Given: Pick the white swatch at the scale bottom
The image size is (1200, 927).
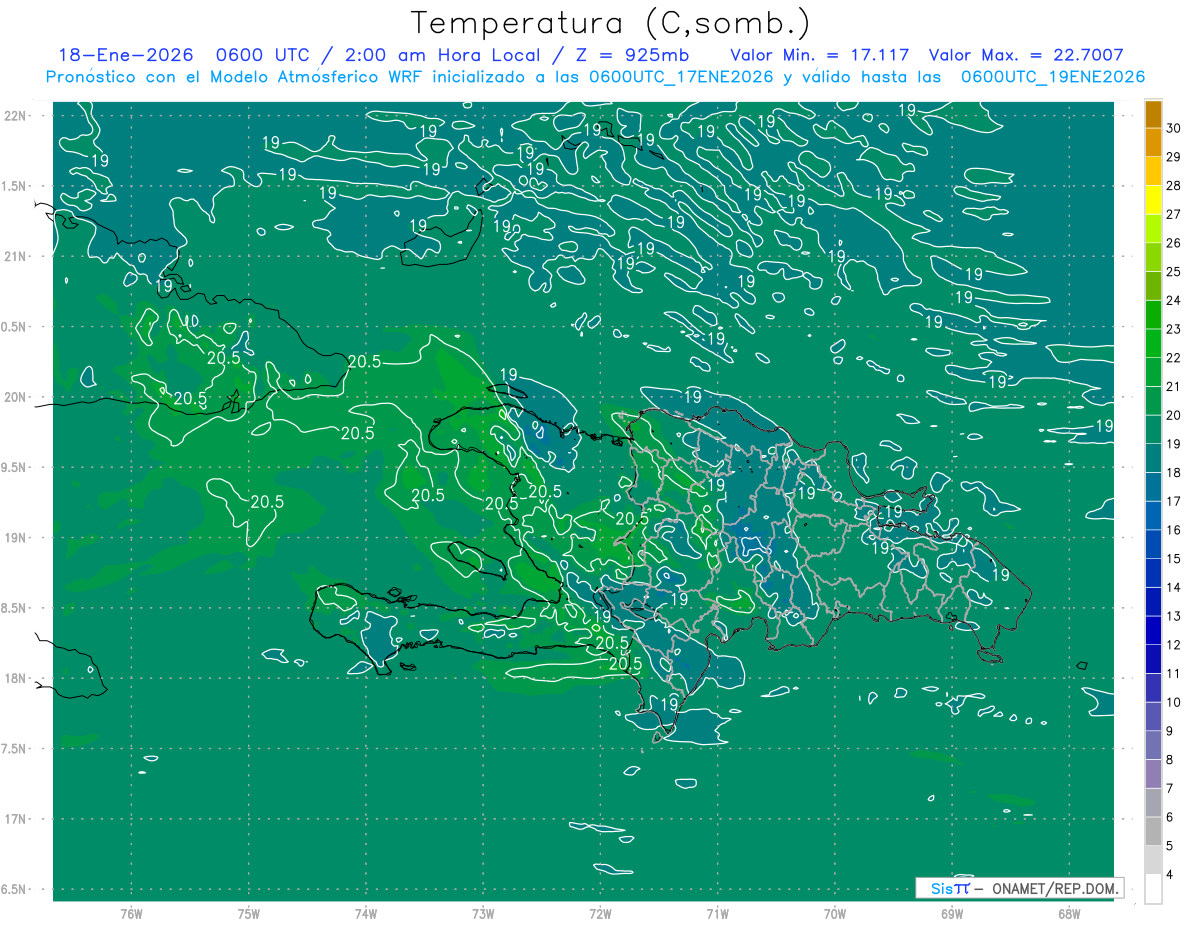Looking at the screenshot, I should (1153, 889).
